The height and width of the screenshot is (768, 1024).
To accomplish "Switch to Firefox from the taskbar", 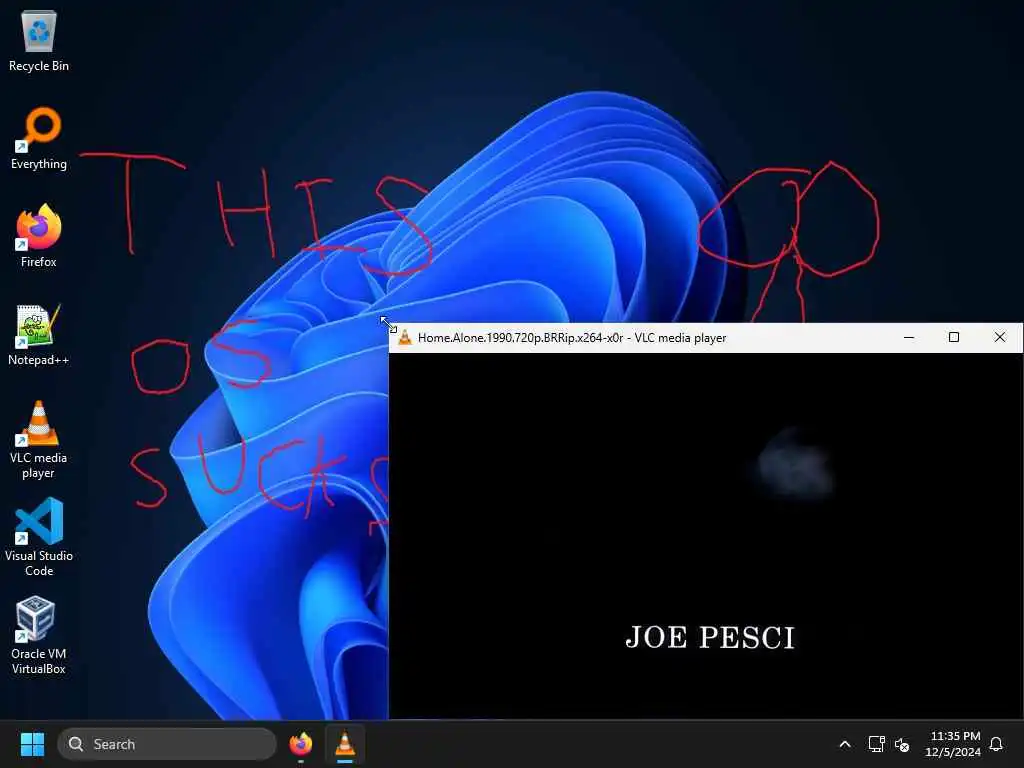I will (x=301, y=744).
